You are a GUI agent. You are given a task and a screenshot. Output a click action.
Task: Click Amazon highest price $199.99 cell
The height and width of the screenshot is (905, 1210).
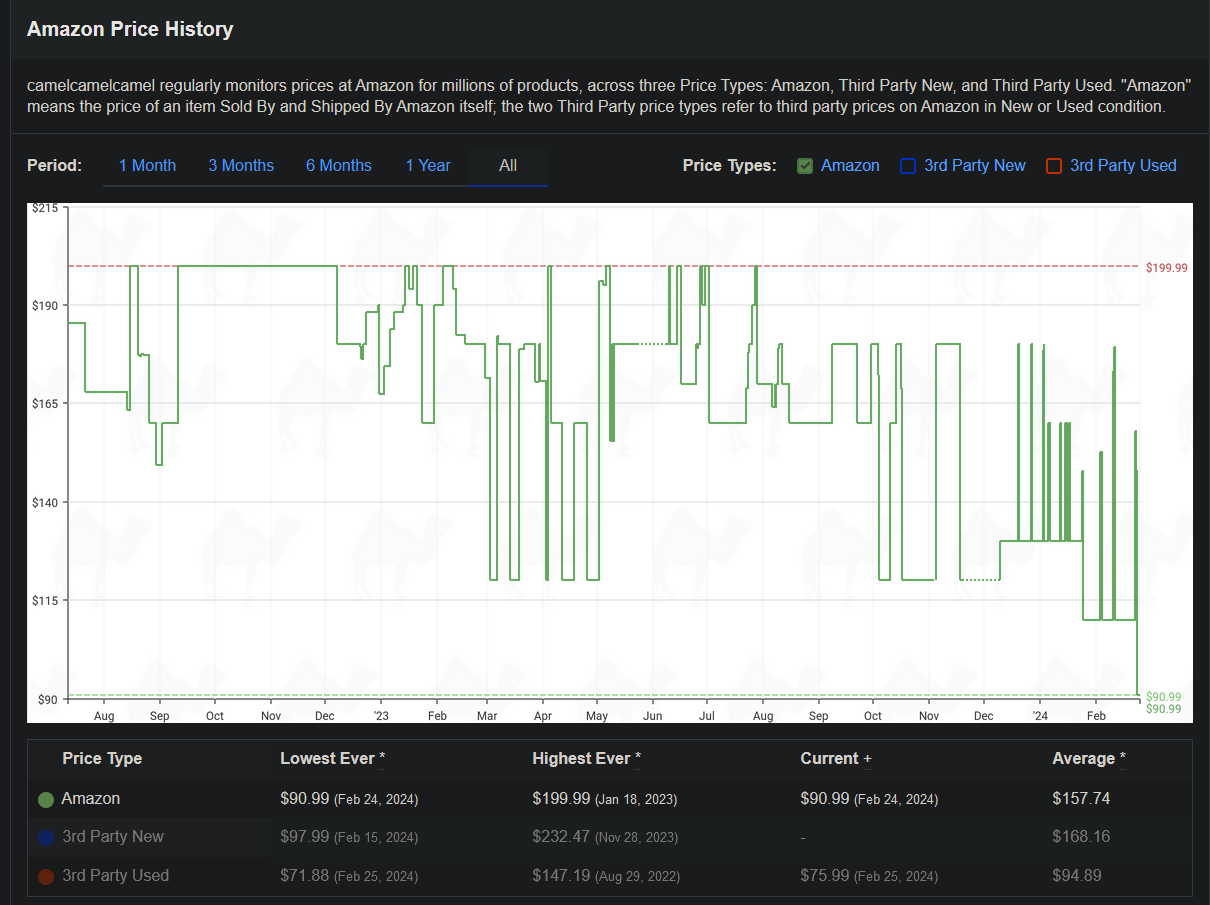pos(605,799)
